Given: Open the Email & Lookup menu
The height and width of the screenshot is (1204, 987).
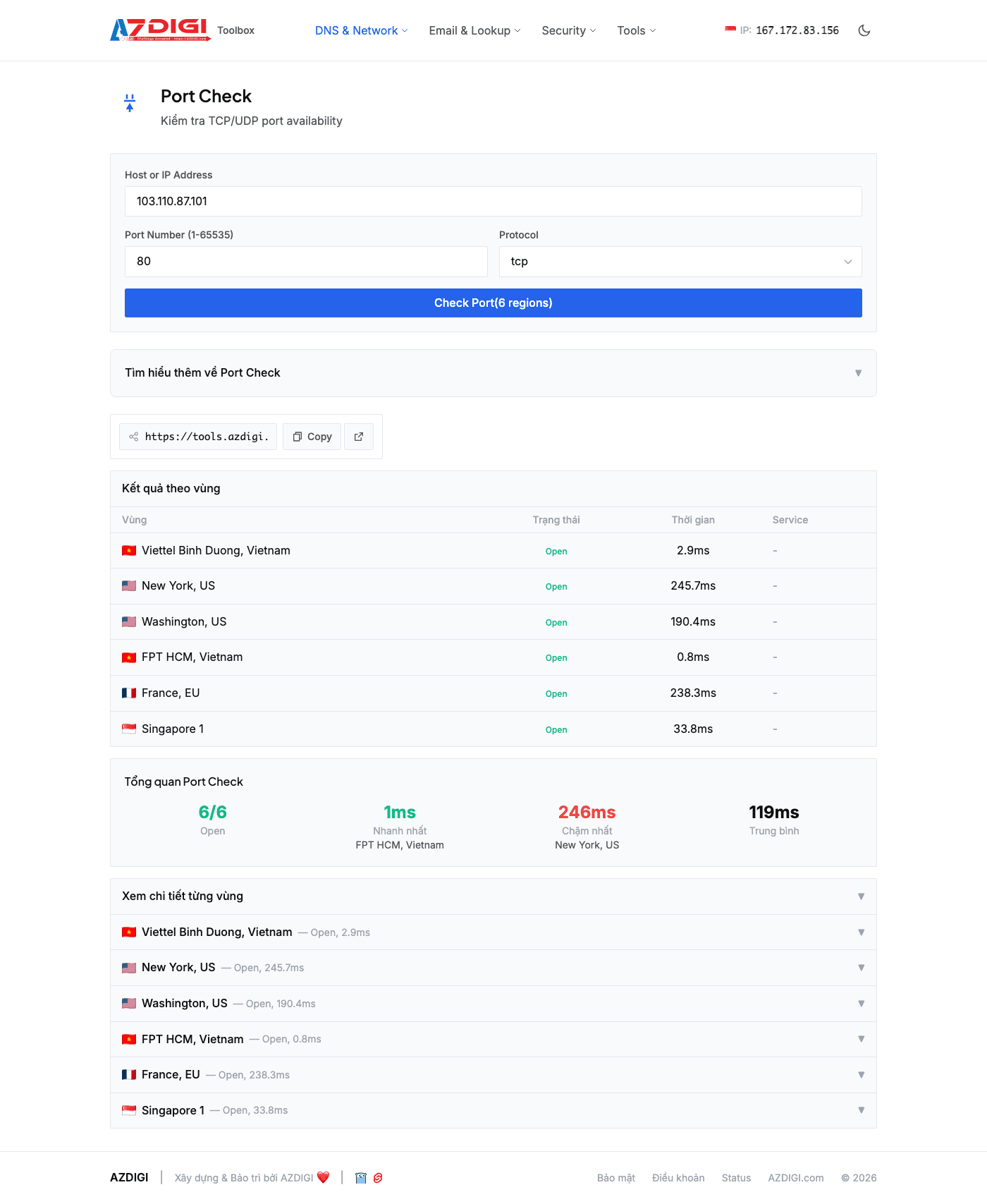Looking at the screenshot, I should click(474, 30).
